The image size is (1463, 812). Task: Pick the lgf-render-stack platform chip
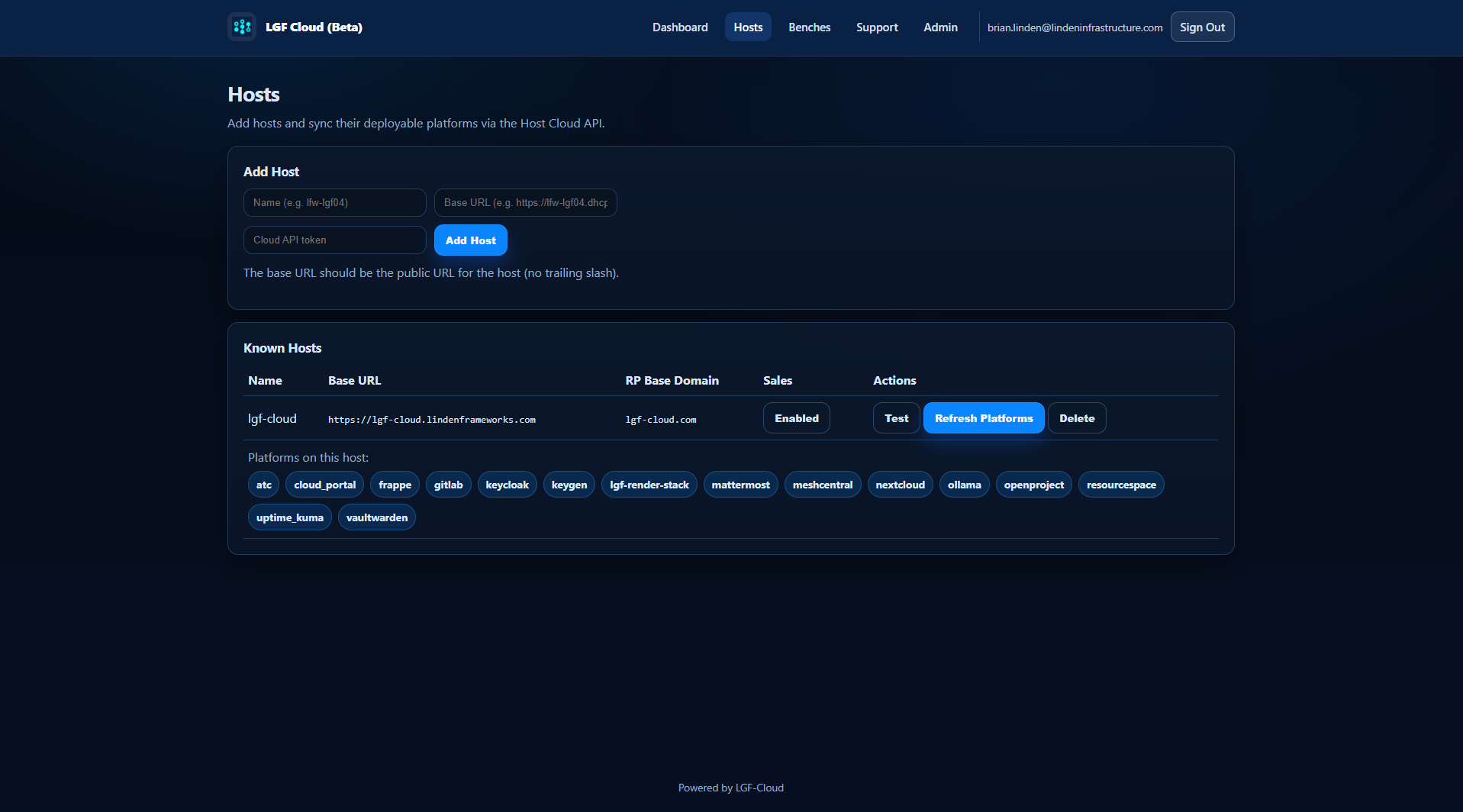[649, 485]
